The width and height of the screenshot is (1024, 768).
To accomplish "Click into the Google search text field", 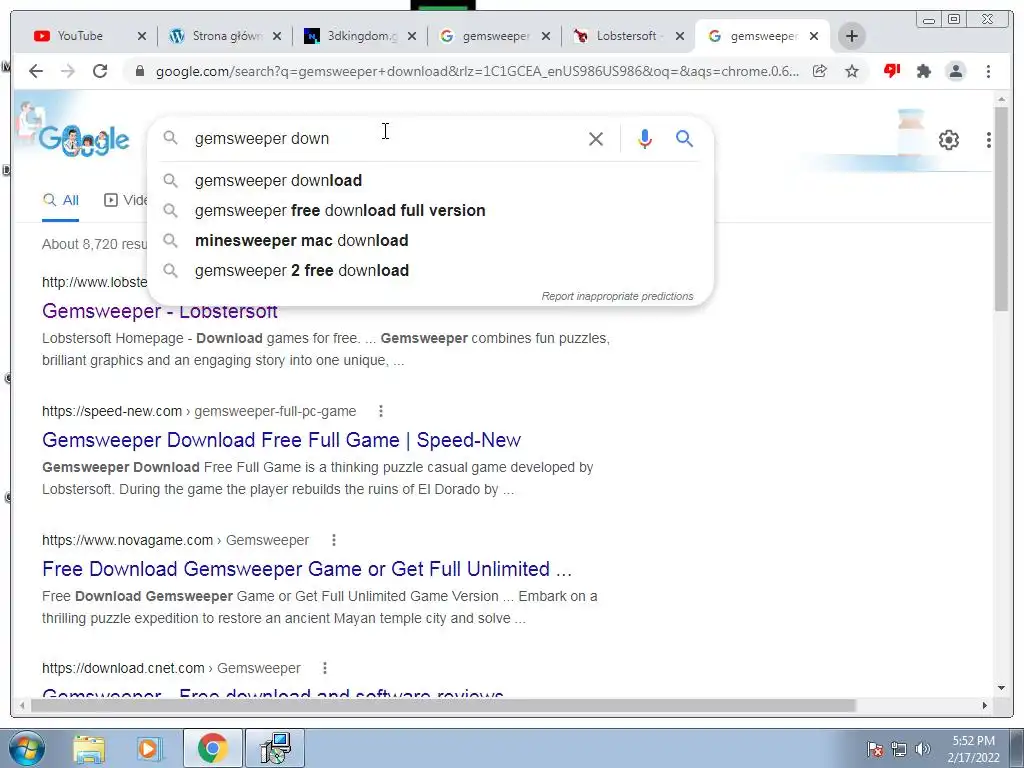I will (385, 138).
